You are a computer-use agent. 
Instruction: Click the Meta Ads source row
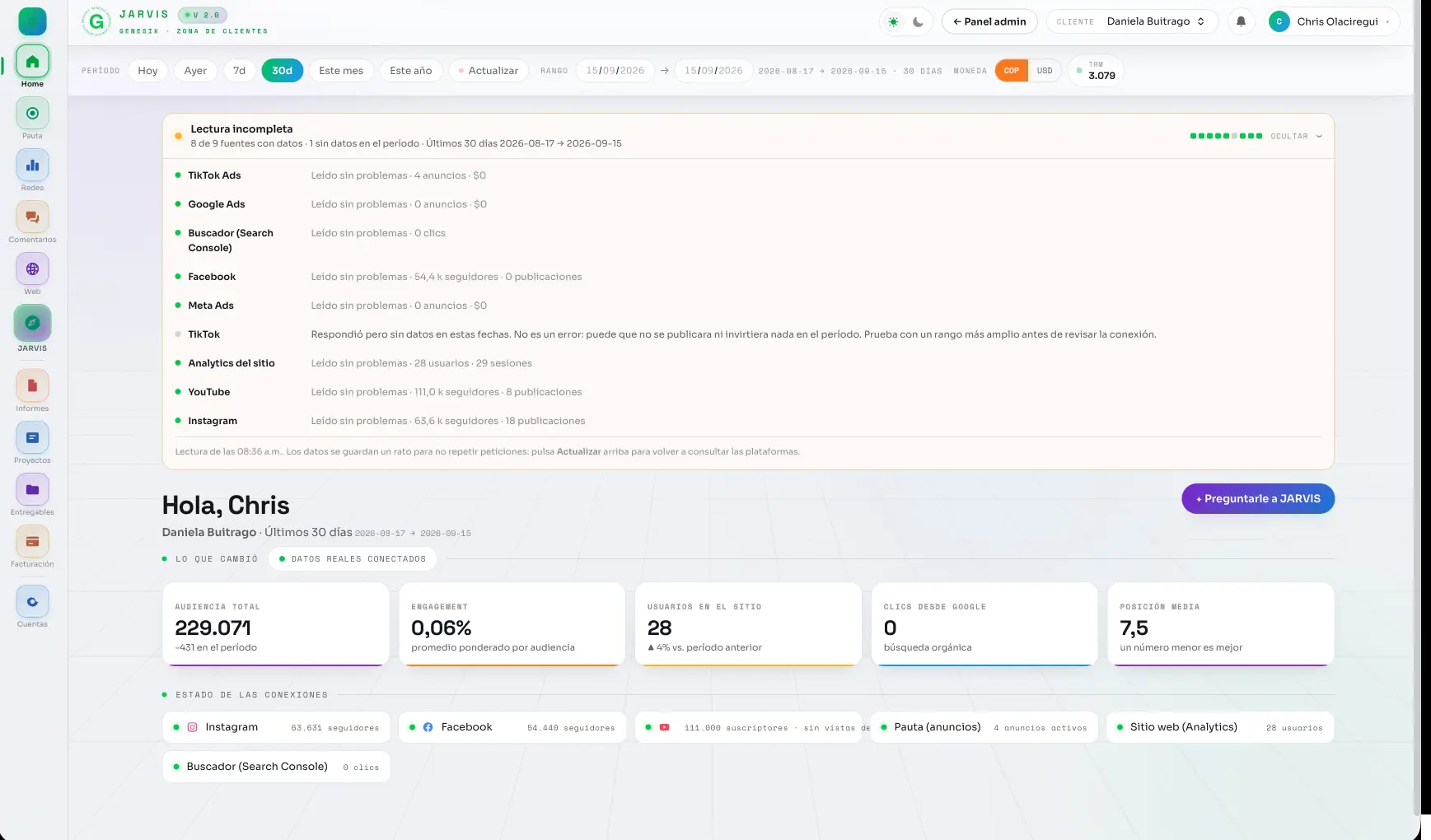748,306
